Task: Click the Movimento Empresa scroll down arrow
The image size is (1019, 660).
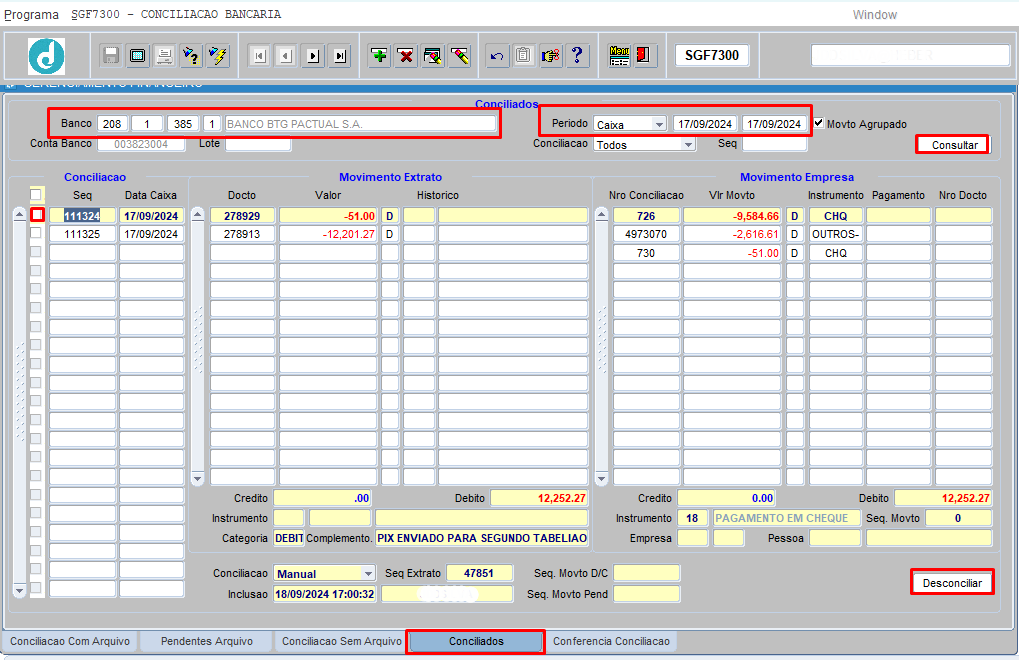Action: click(602, 479)
